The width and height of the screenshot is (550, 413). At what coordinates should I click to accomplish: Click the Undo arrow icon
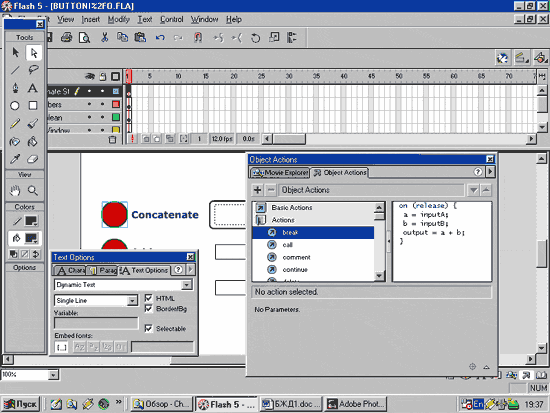pos(160,37)
